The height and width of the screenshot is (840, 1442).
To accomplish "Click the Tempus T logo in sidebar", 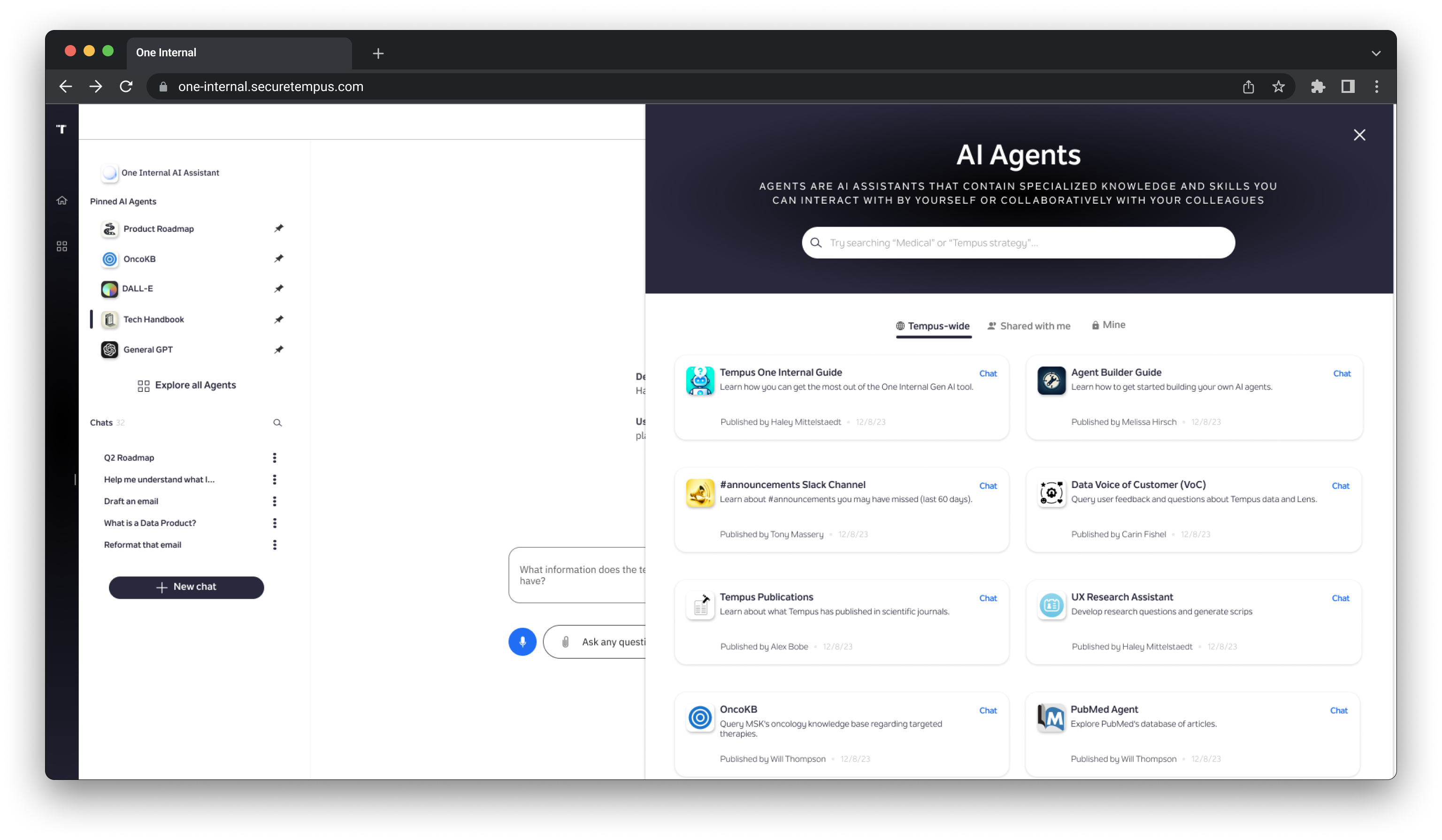I will [61, 129].
